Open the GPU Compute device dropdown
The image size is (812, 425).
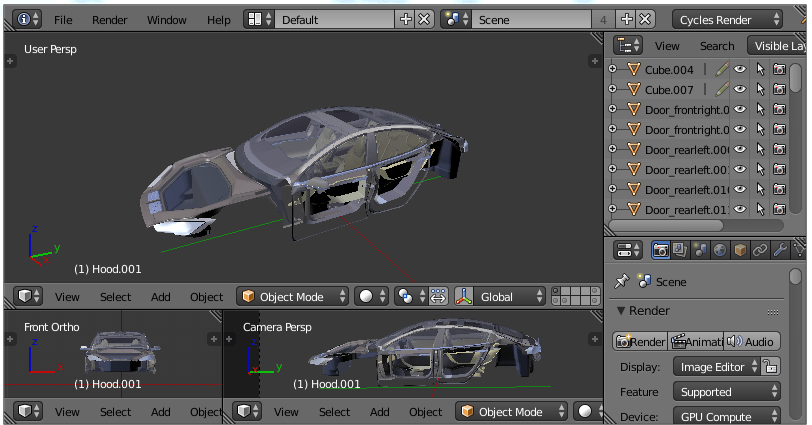pyautogui.click(x=727, y=416)
